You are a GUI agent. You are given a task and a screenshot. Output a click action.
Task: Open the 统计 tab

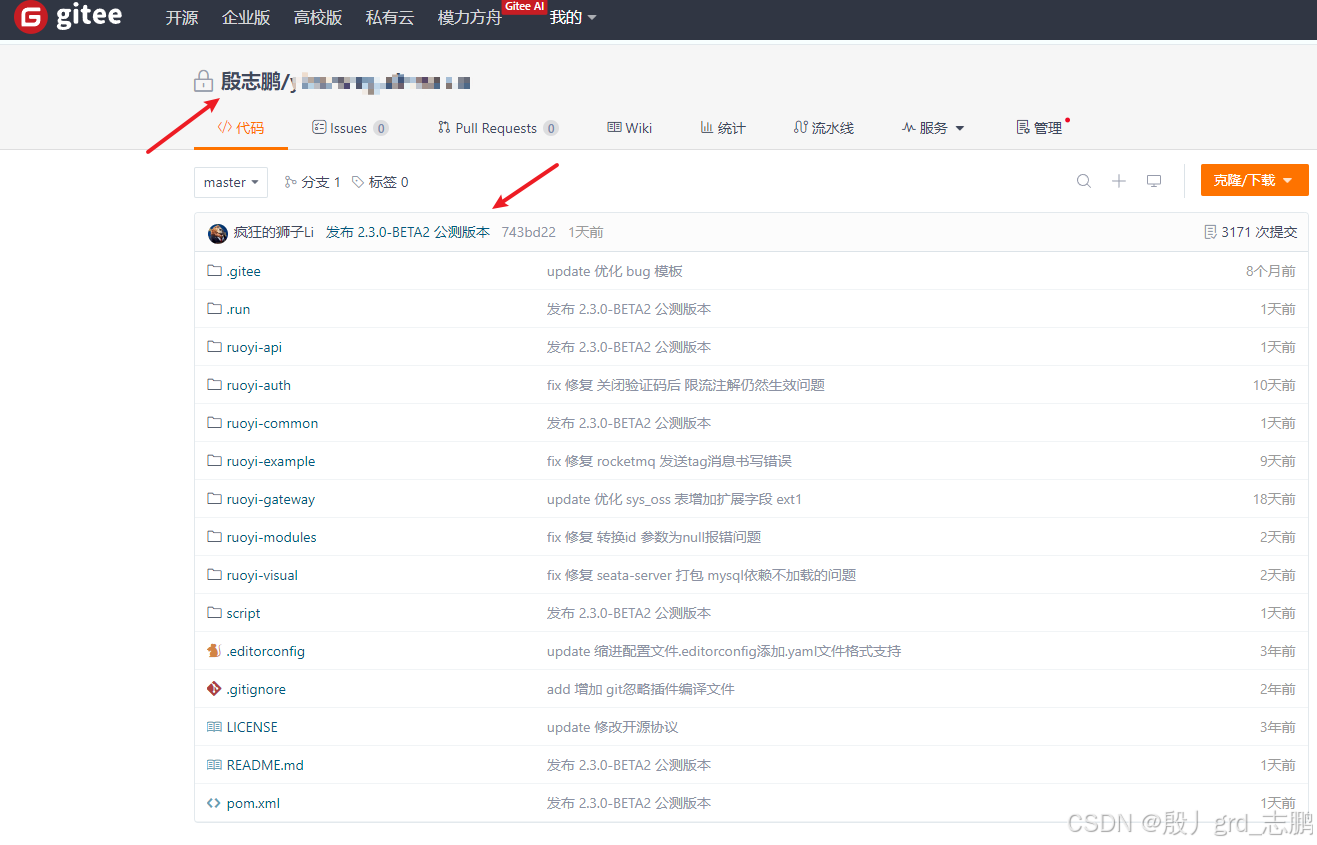click(x=723, y=128)
